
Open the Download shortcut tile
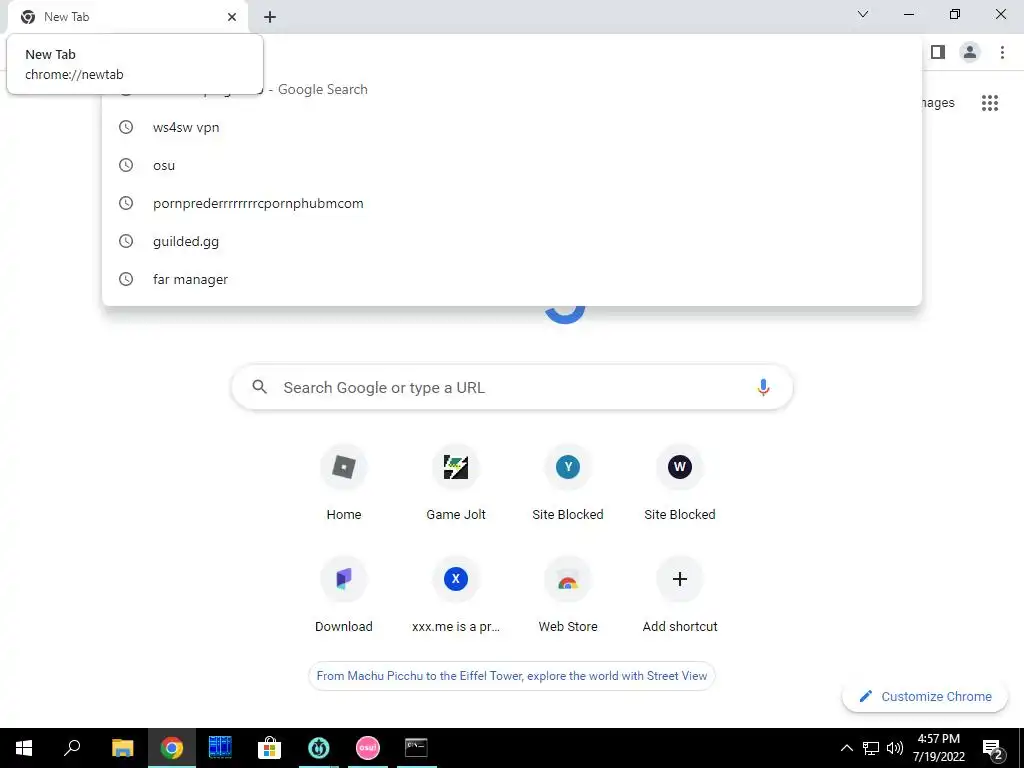[x=344, y=595]
